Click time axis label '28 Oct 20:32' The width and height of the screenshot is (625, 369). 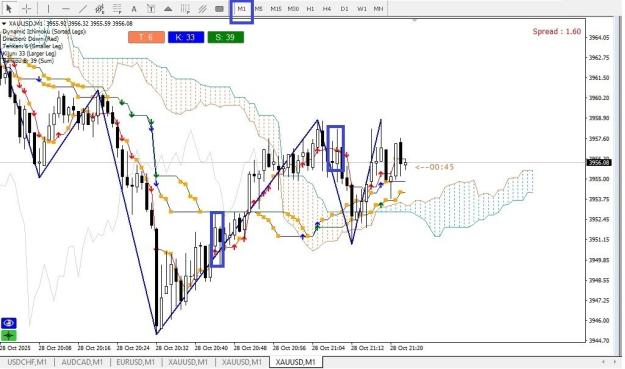click(172, 348)
